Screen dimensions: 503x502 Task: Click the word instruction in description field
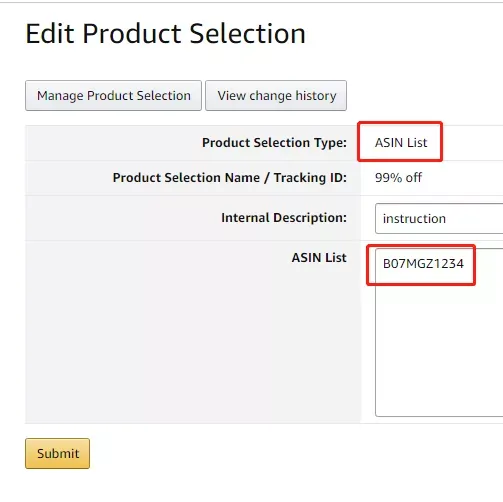tap(414, 219)
